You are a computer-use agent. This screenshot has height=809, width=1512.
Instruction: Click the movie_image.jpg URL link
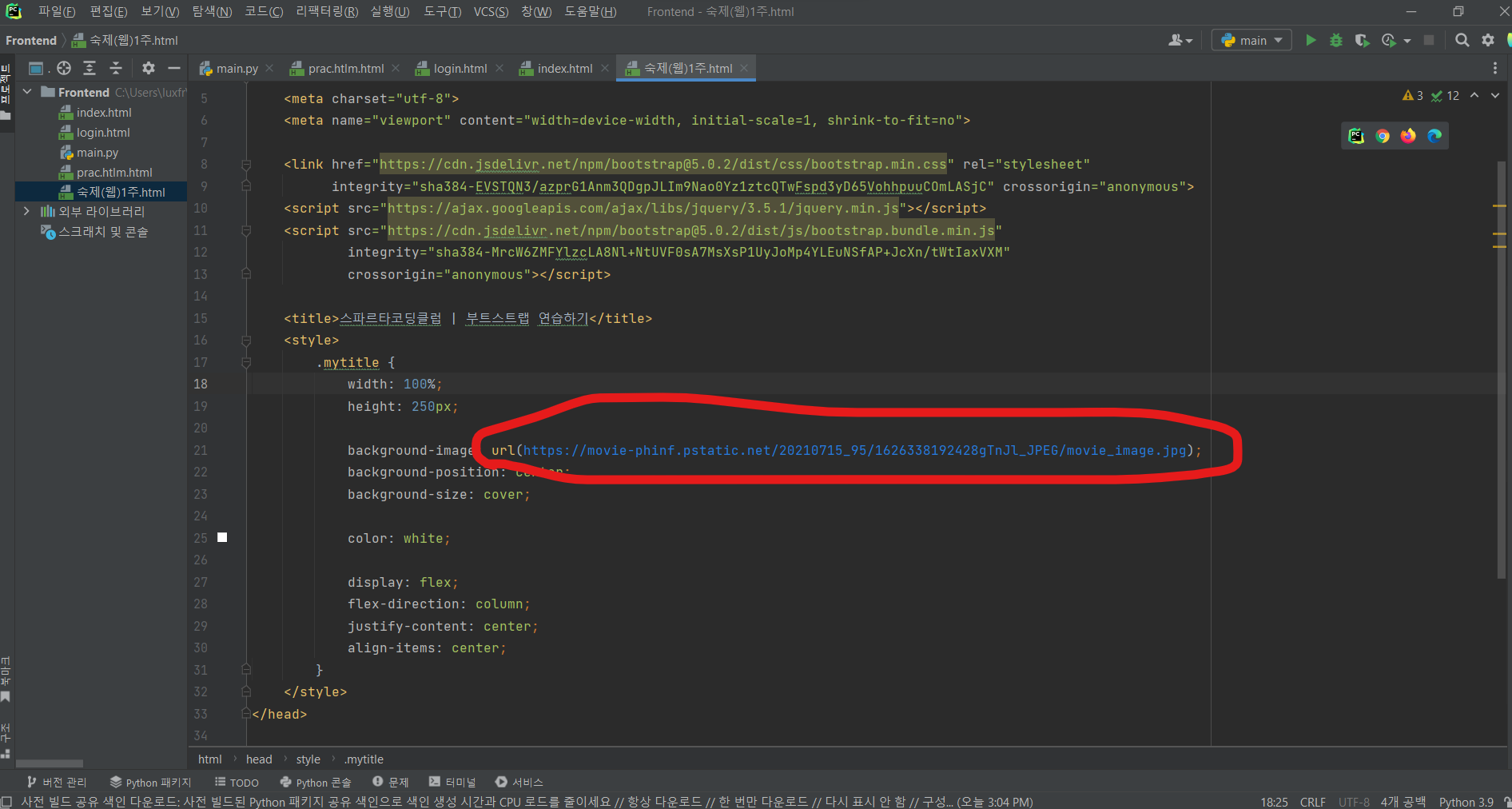[x=855, y=450]
